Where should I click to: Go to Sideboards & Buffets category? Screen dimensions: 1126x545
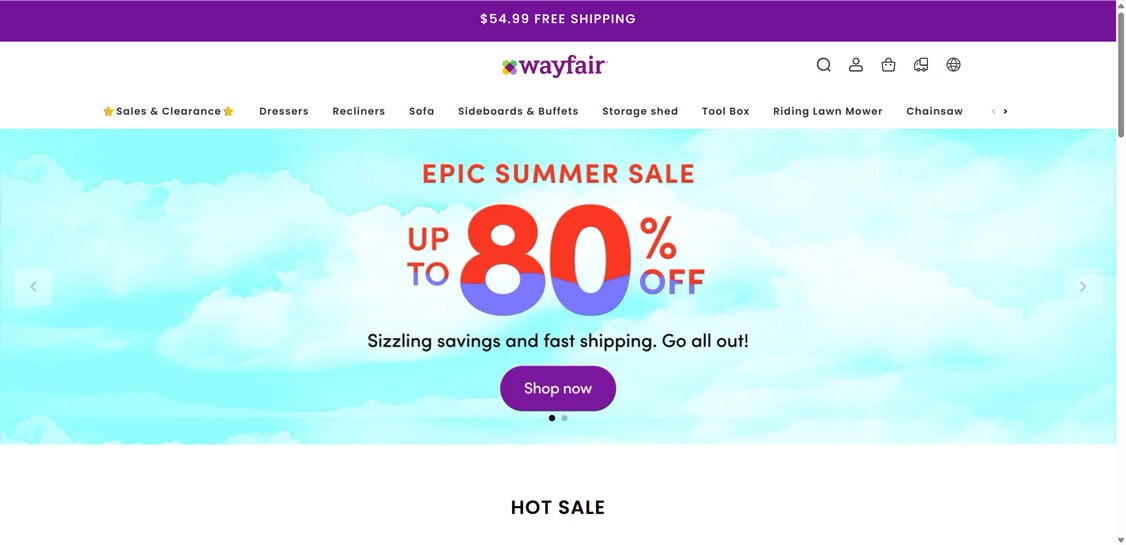click(518, 111)
